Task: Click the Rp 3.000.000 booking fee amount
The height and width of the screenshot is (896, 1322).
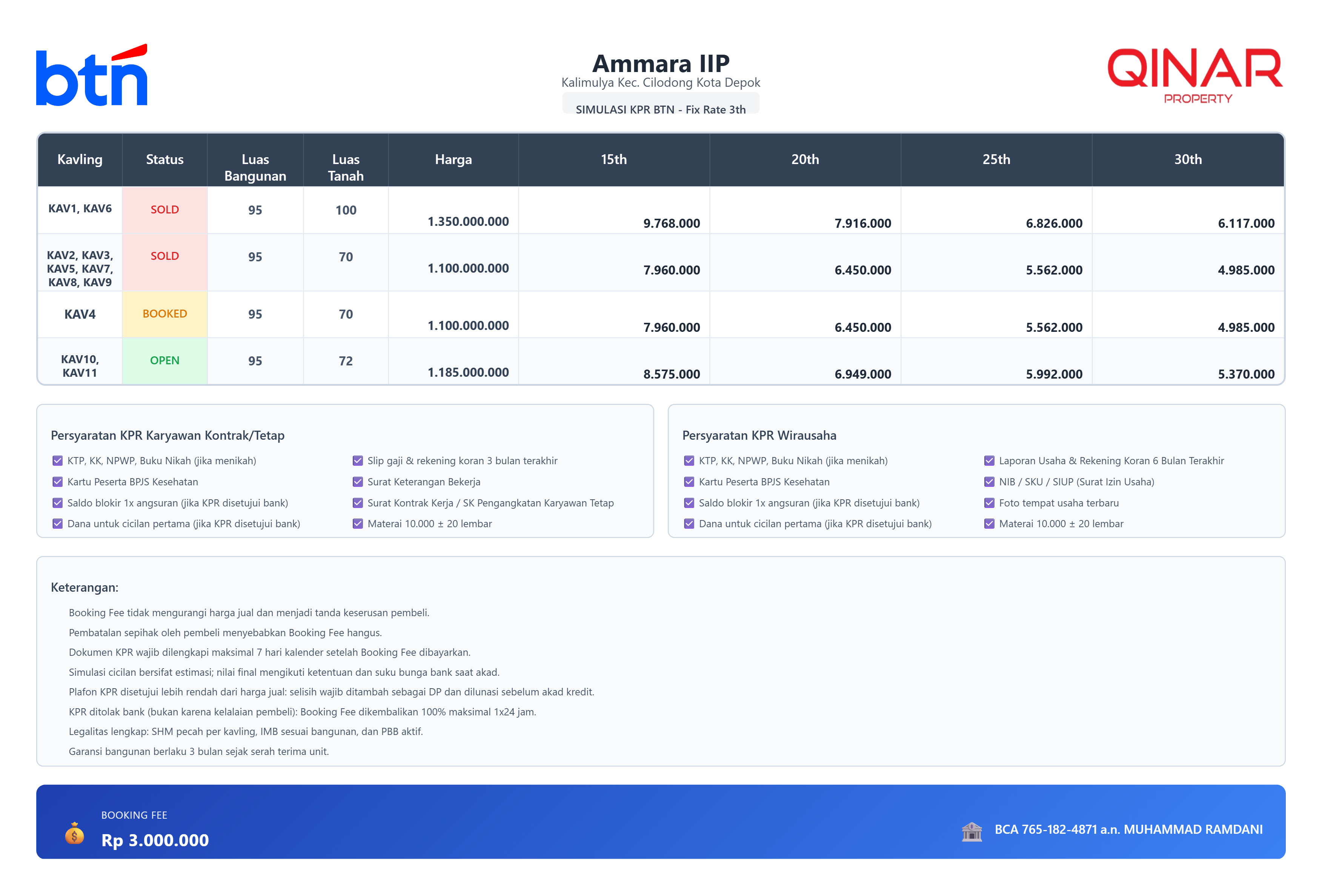Action: coord(155,840)
